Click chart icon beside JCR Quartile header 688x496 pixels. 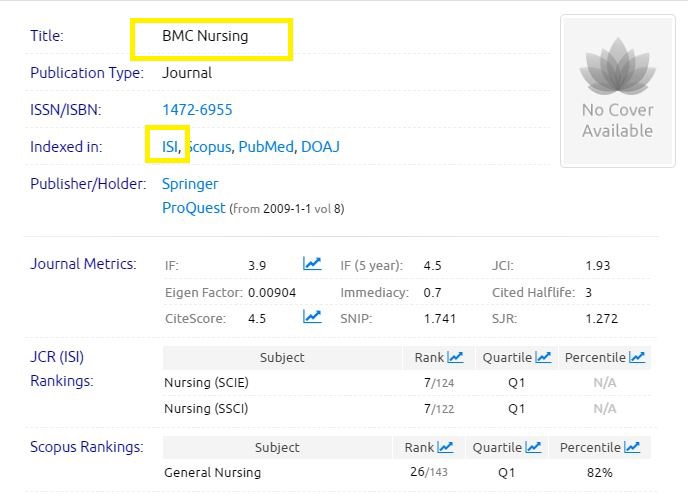tap(543, 357)
